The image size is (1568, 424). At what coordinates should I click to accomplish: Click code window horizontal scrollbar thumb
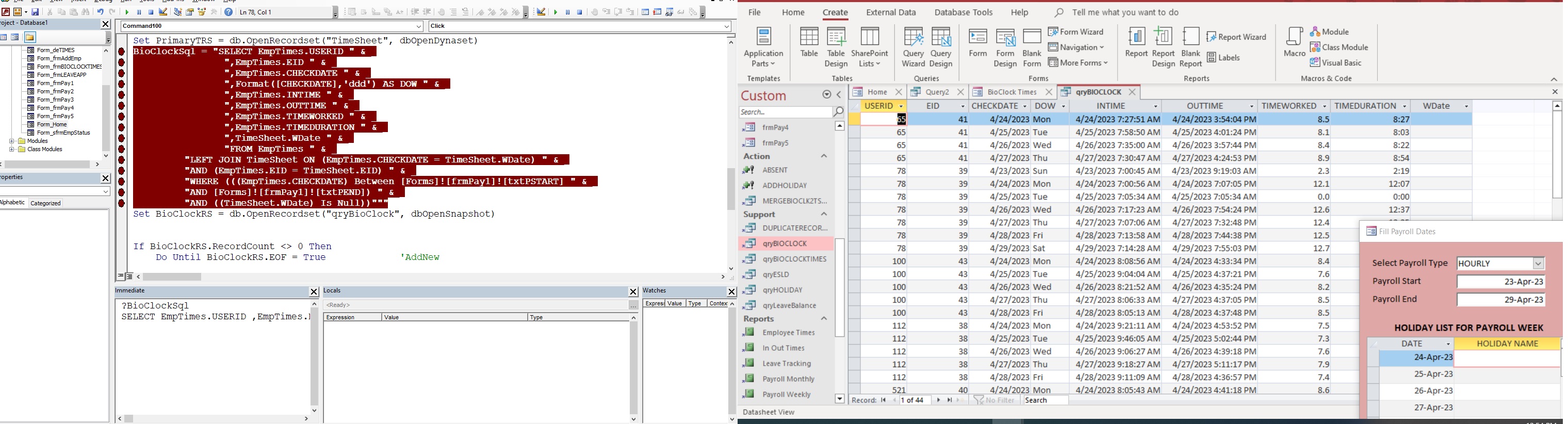(172, 277)
